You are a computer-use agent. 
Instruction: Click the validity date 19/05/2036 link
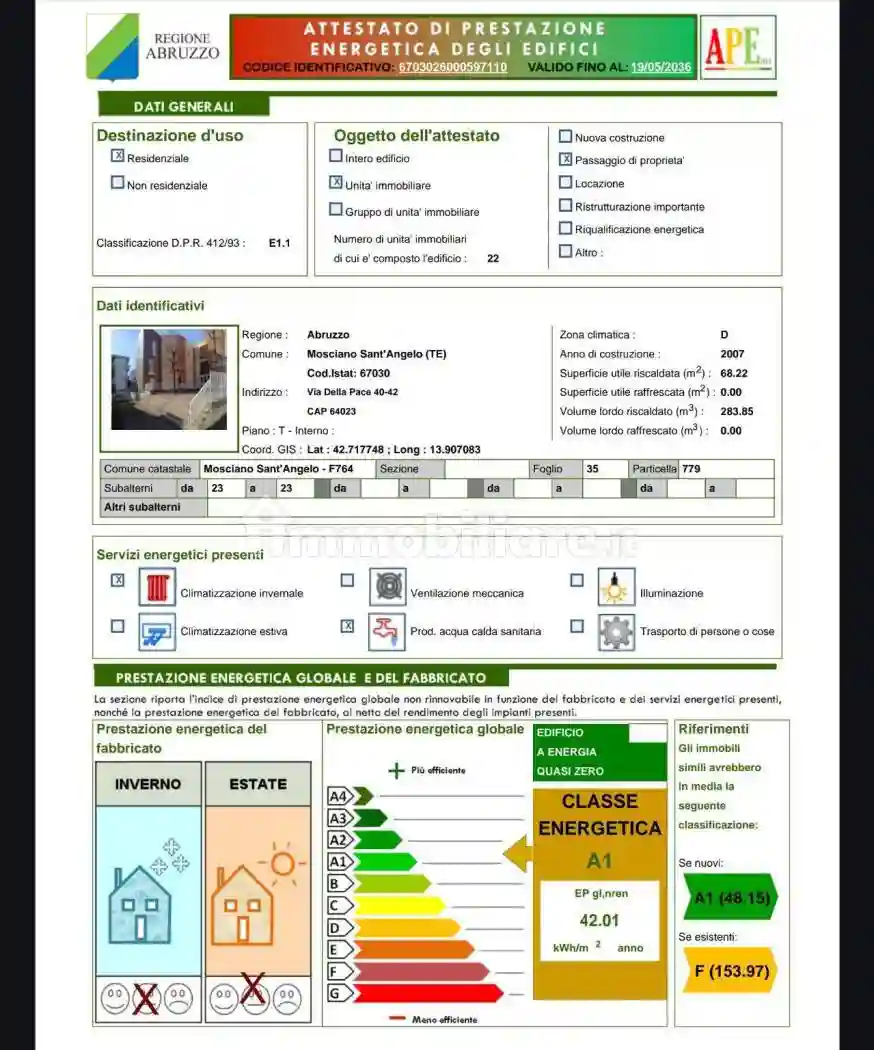pyautogui.click(x=661, y=67)
